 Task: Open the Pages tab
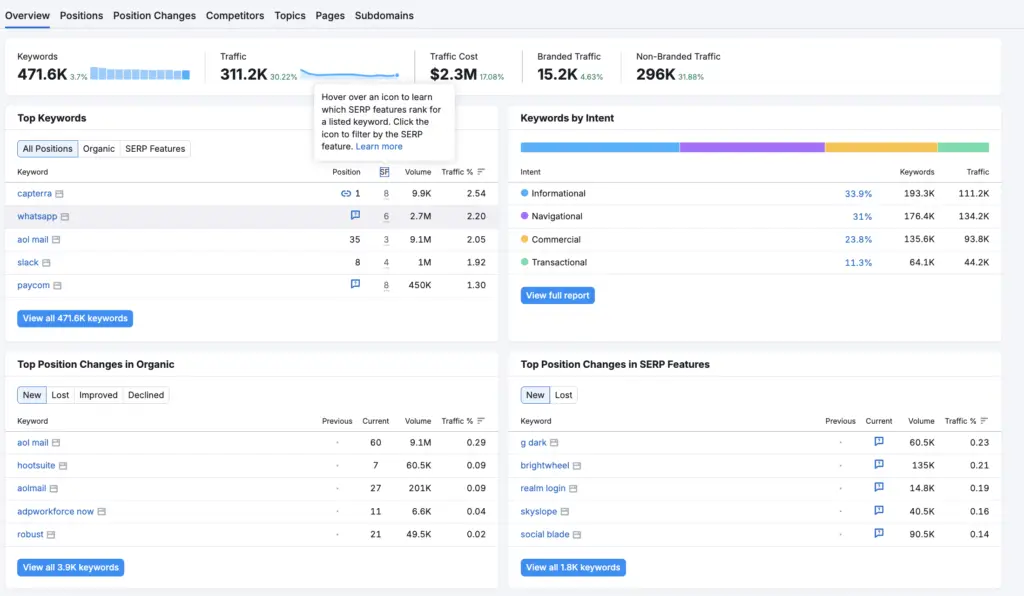[x=330, y=16]
